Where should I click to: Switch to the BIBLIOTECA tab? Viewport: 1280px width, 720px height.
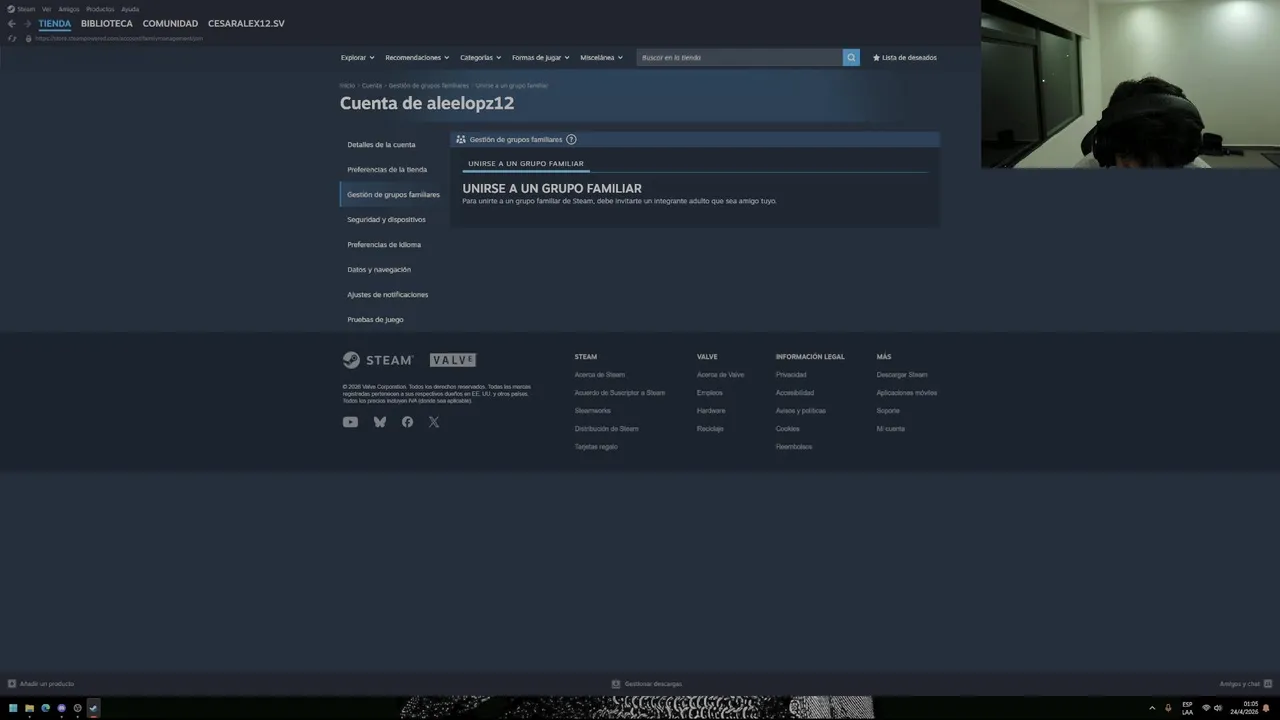(x=107, y=23)
